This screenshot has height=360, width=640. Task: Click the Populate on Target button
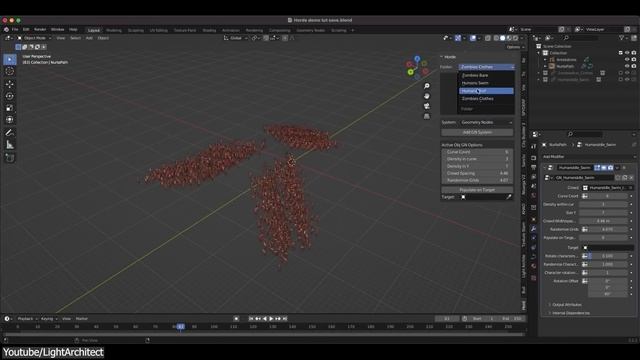pos(477,190)
